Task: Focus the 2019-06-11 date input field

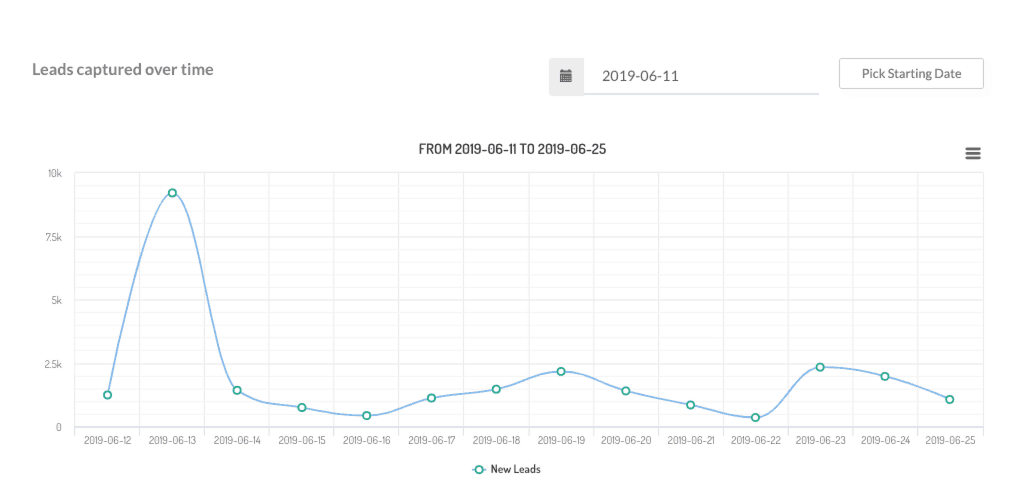Action: pos(700,76)
